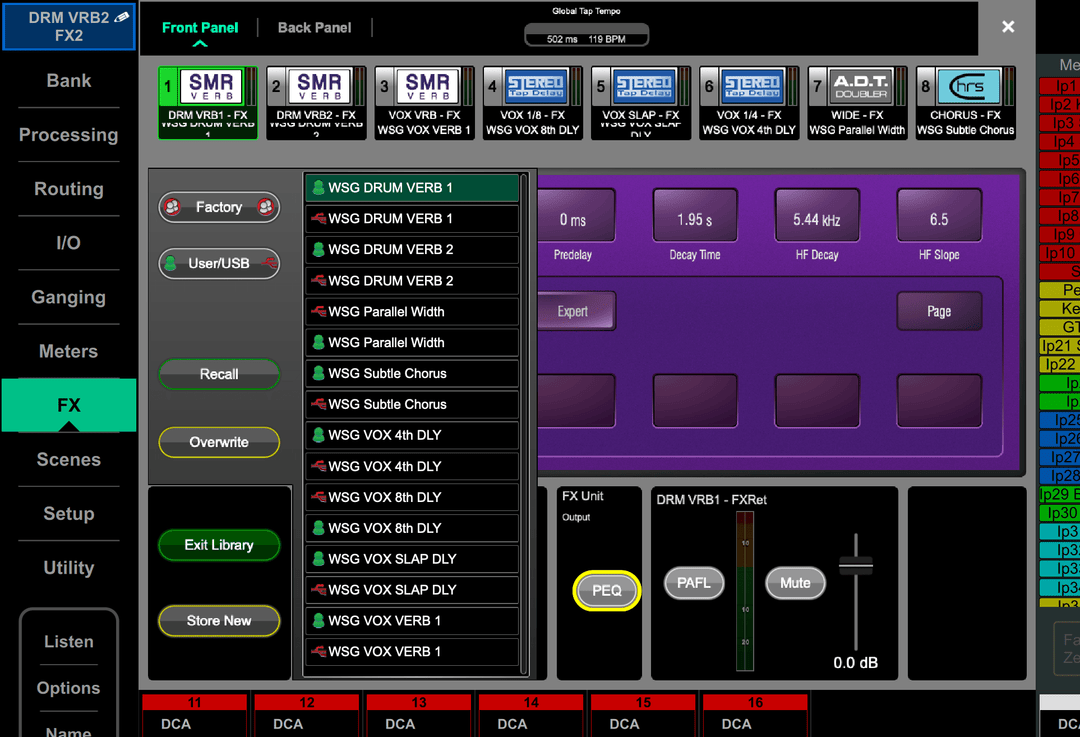The height and width of the screenshot is (737, 1080).
Task: Open the Scenes page from the sidebar
Action: 68,459
